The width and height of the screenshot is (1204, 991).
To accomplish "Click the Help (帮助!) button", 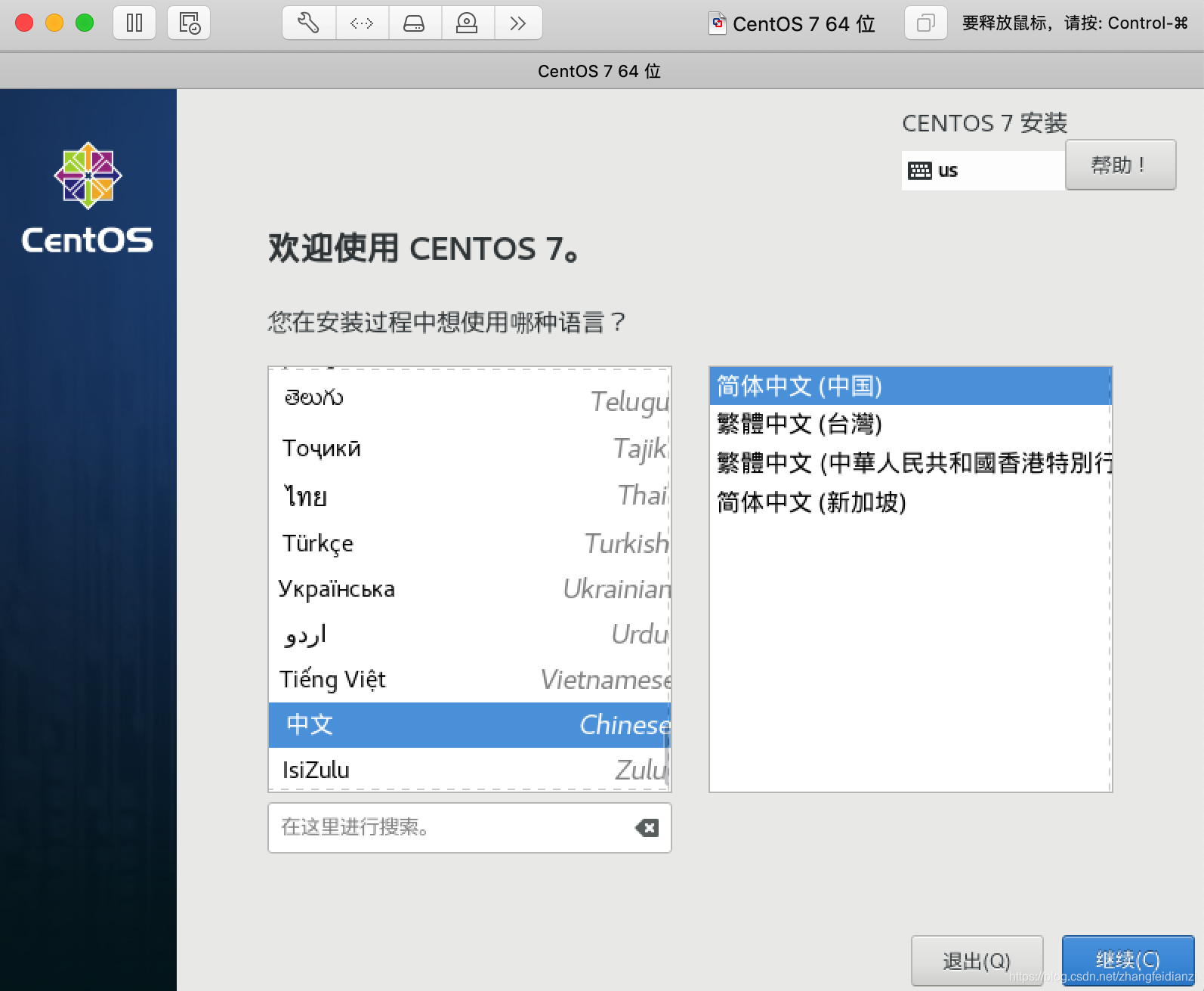I will (x=1120, y=165).
